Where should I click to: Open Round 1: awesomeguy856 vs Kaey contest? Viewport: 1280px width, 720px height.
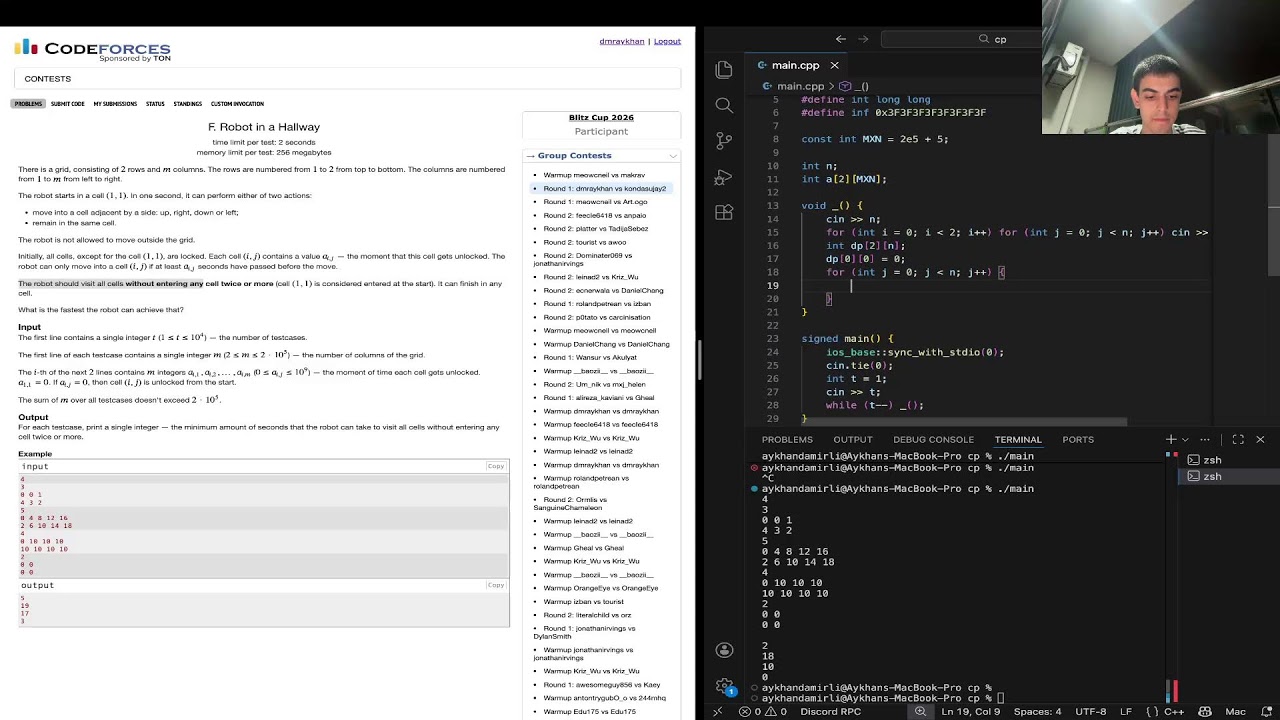[x=602, y=685]
